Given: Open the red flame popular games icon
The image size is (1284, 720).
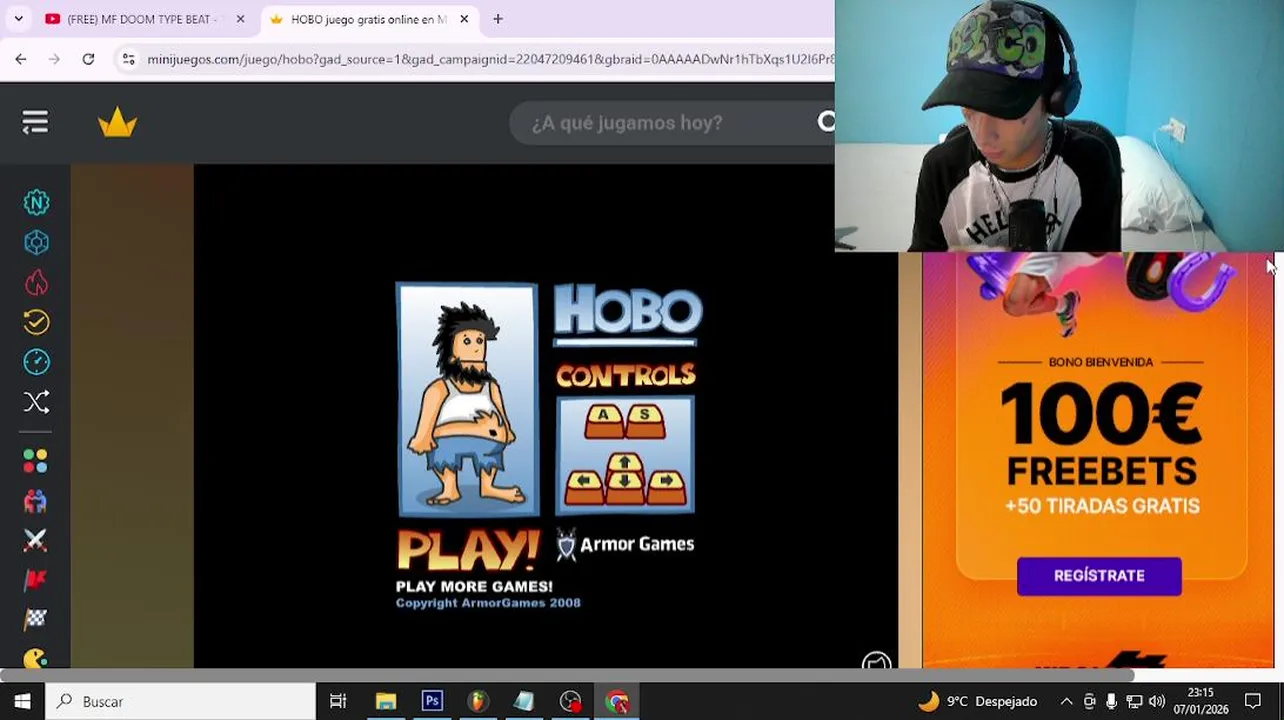Looking at the screenshot, I should click(x=36, y=283).
